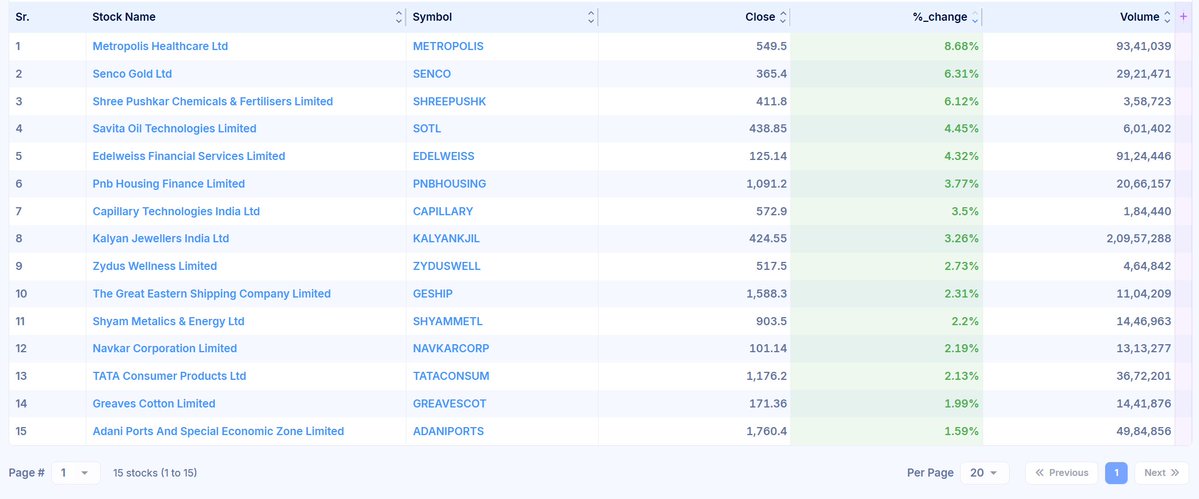
Task: Click the METROPOLIS symbol link
Action: coord(448,46)
